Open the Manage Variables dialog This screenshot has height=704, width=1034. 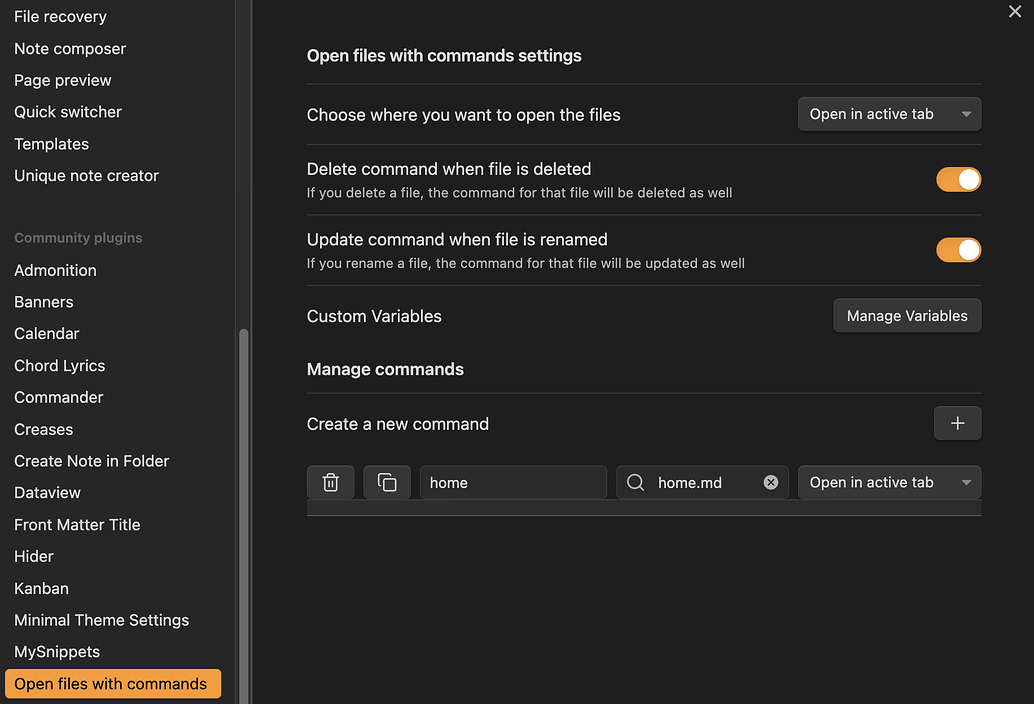click(x=906, y=315)
